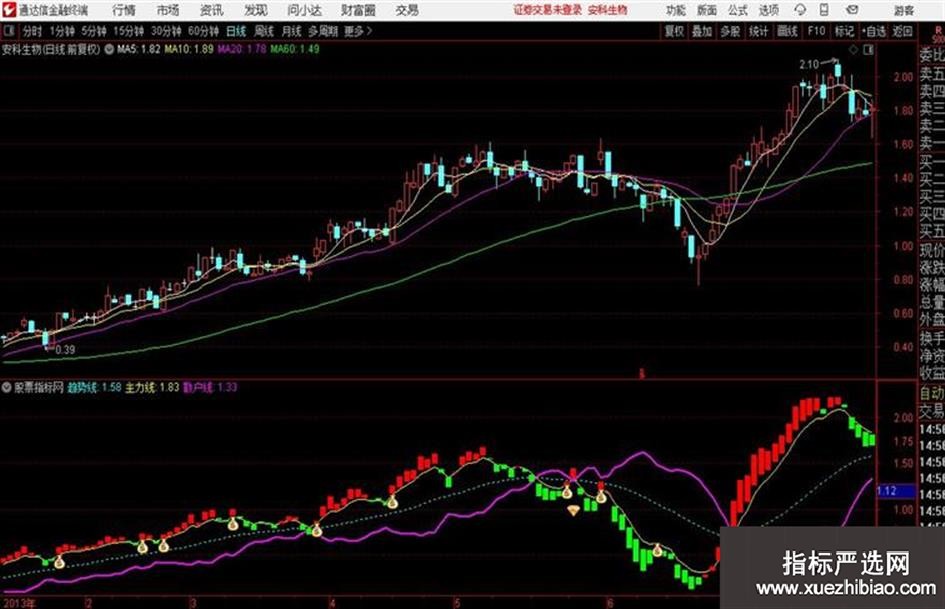This screenshot has width=945, height=609.
Task: Toggle the right panel icon at chart corner
Action: (868, 50)
